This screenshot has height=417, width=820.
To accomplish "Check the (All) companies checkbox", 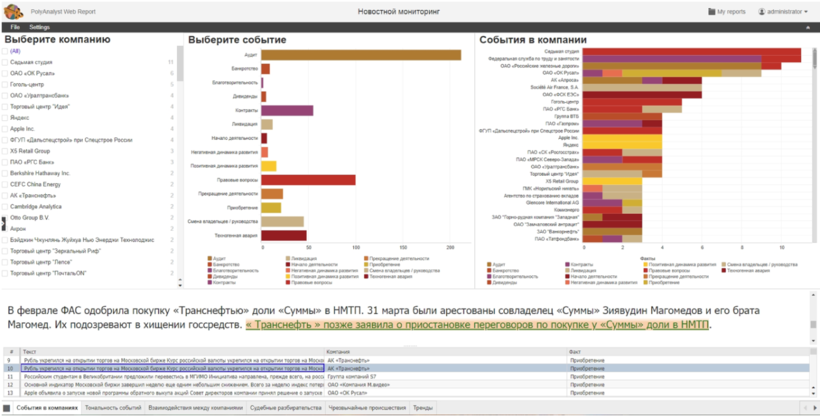I will pos(5,50).
